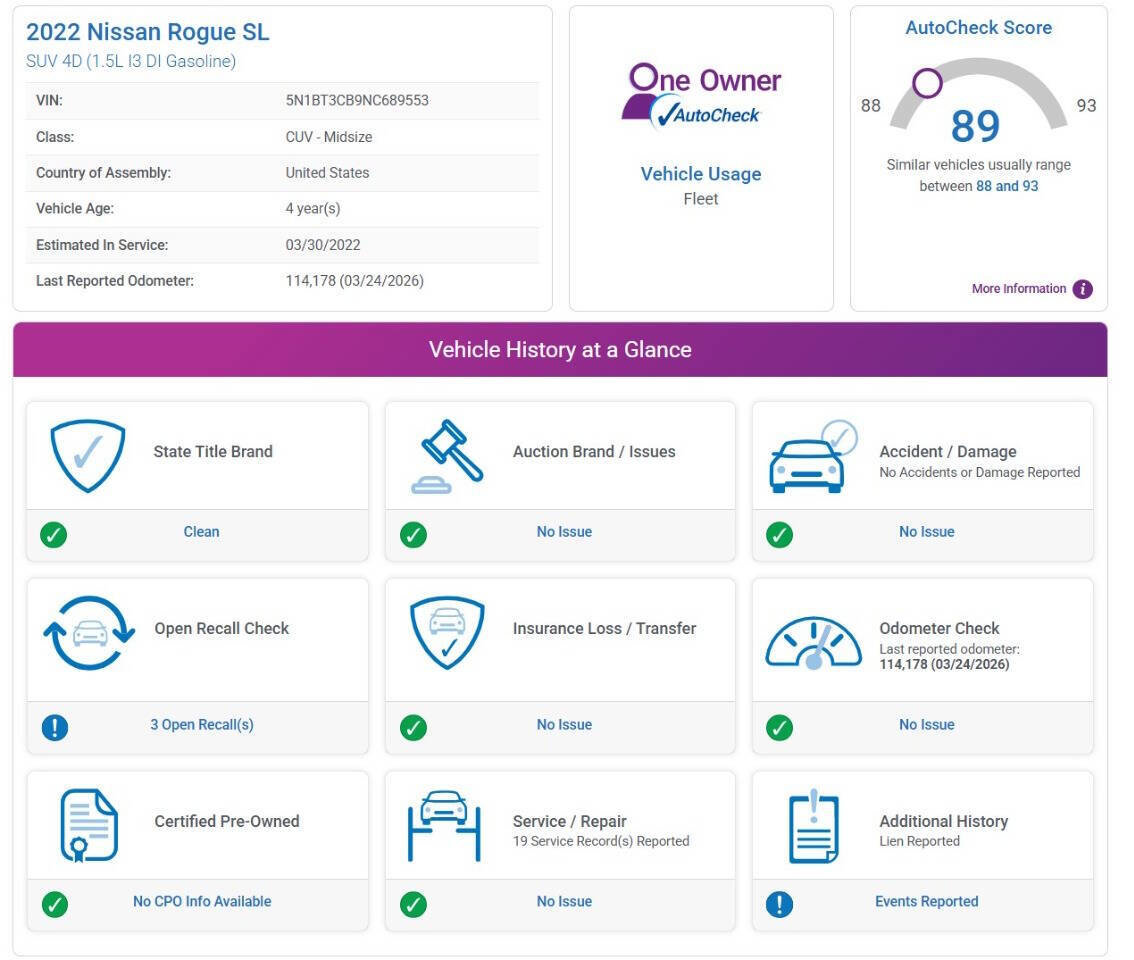Click the Vehicle Usage heading
The height and width of the screenshot is (960, 1134).
(701, 174)
